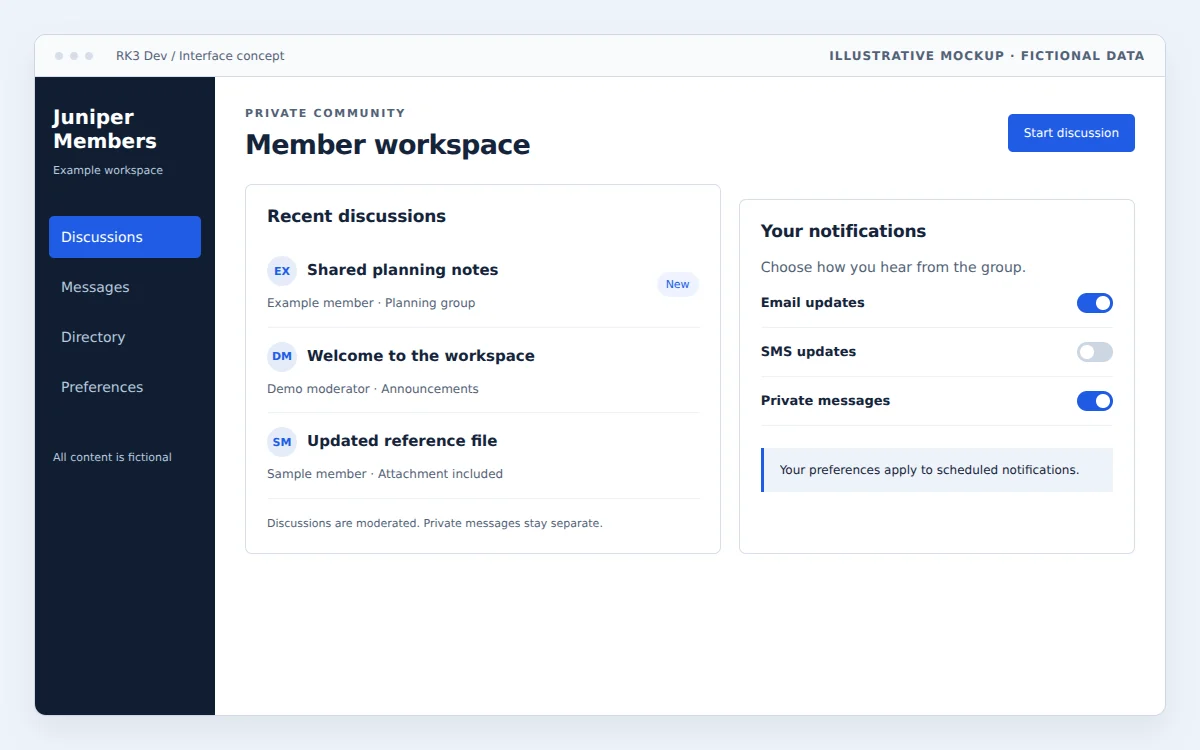The width and height of the screenshot is (1200, 750).
Task: Click 'All content is fictional' sidebar note
Action: tap(112, 457)
